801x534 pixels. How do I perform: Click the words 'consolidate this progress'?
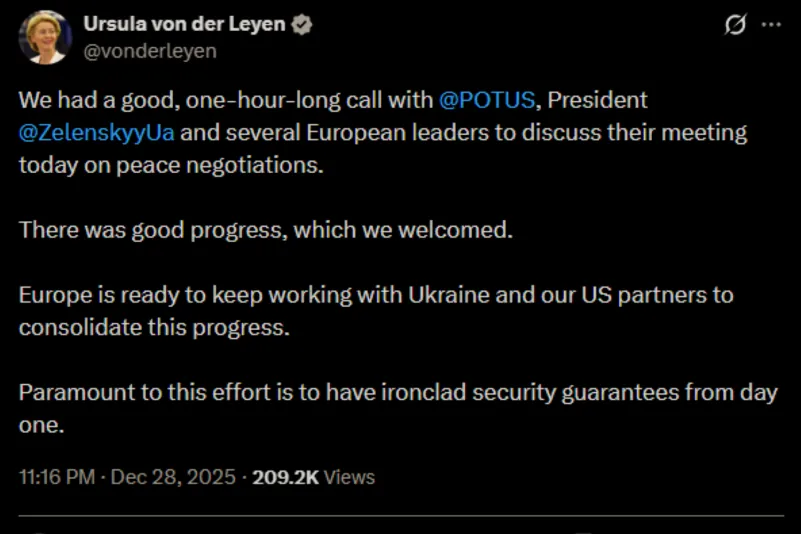pos(153,327)
